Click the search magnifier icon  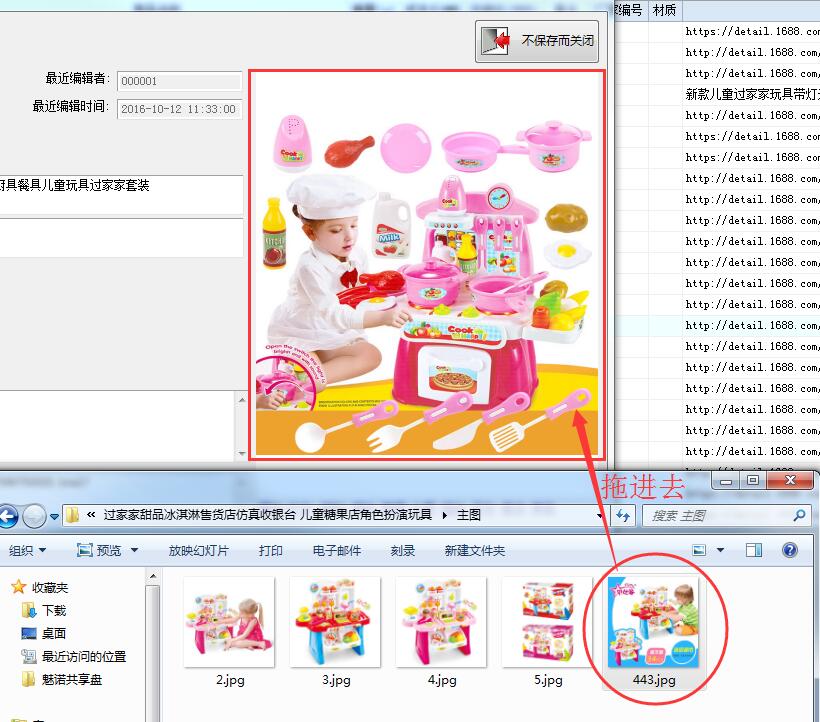(x=799, y=516)
